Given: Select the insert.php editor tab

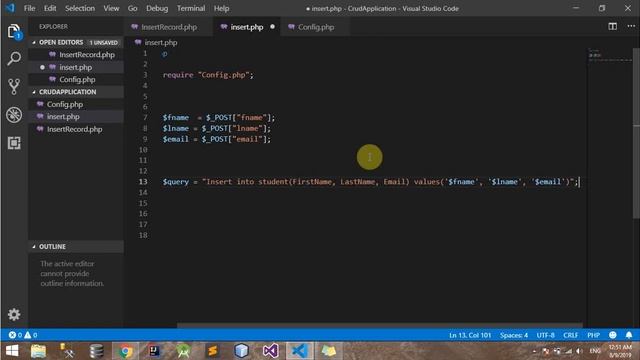Looking at the screenshot, I should click(x=247, y=27).
